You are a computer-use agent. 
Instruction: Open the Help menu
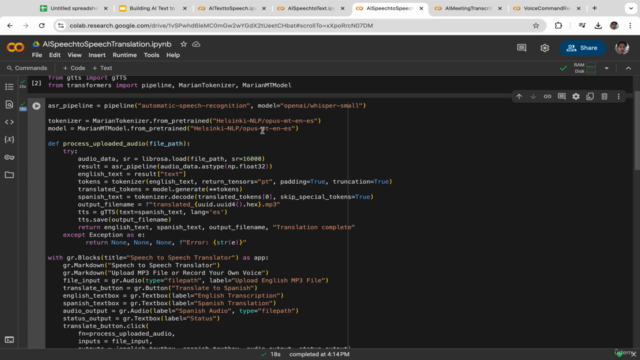pos(173,55)
